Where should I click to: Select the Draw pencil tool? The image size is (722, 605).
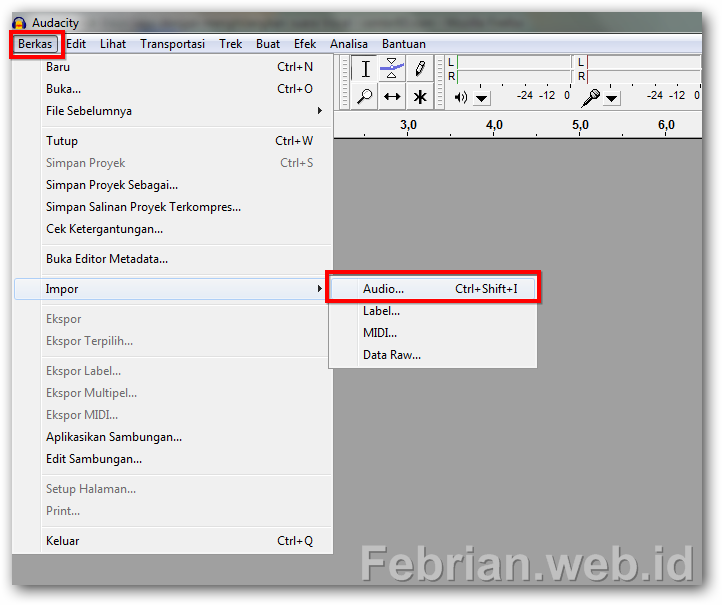[x=419, y=69]
